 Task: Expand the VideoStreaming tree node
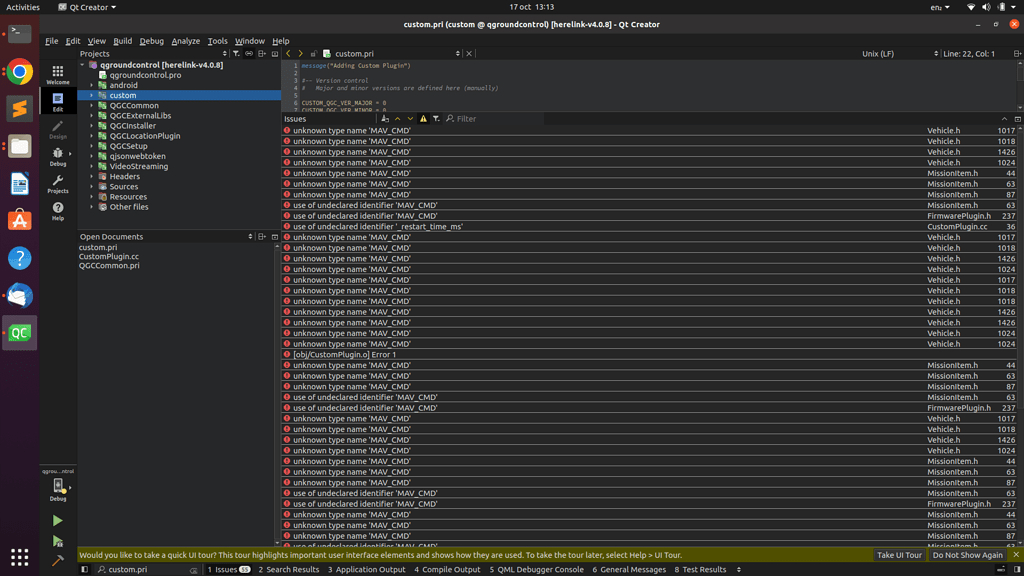(92, 167)
